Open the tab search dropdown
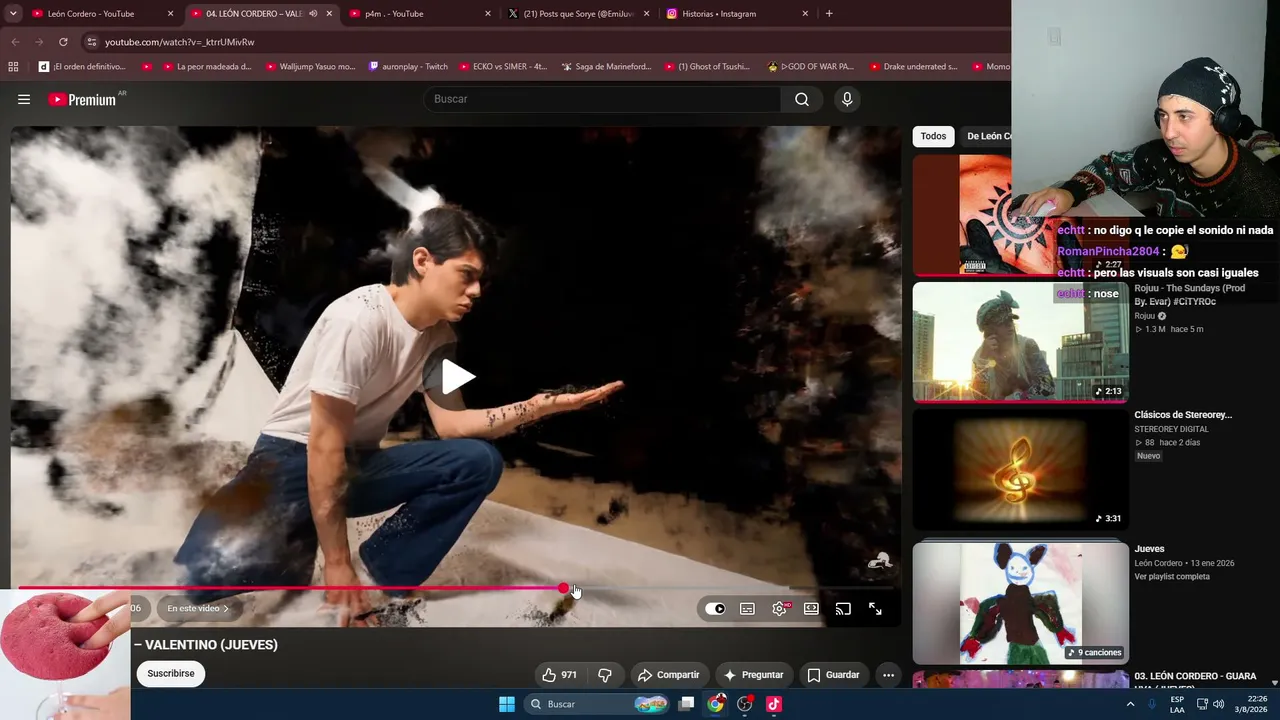Viewport: 1280px width, 720px height. 13,14
